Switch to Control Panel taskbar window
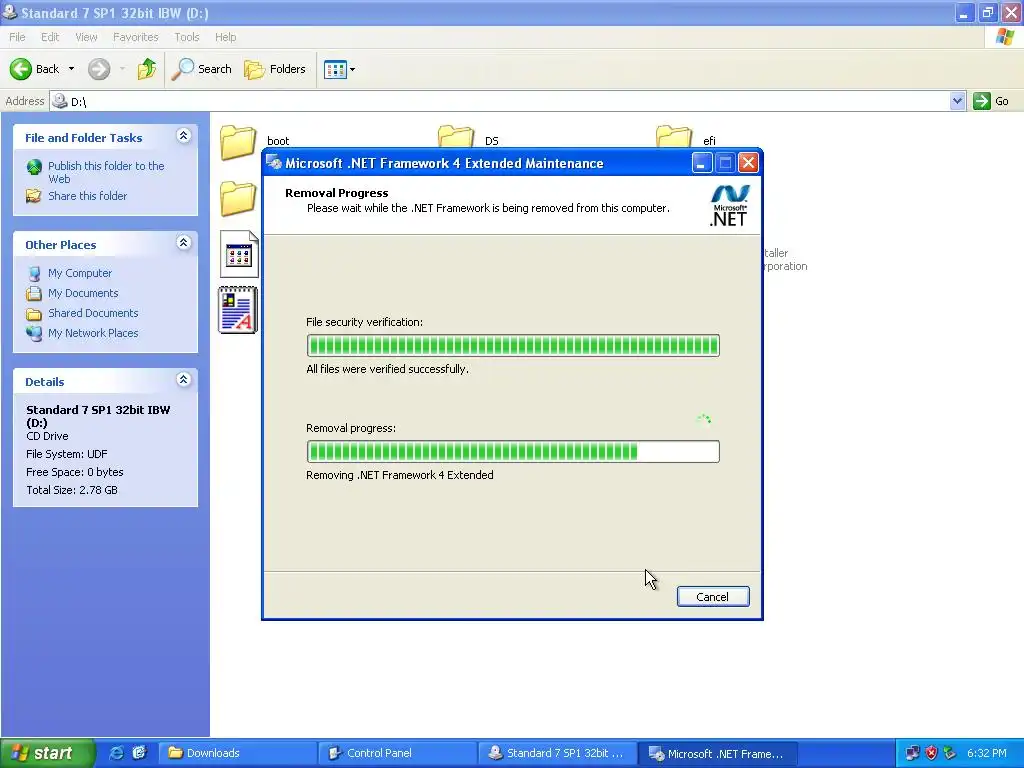 [397, 753]
